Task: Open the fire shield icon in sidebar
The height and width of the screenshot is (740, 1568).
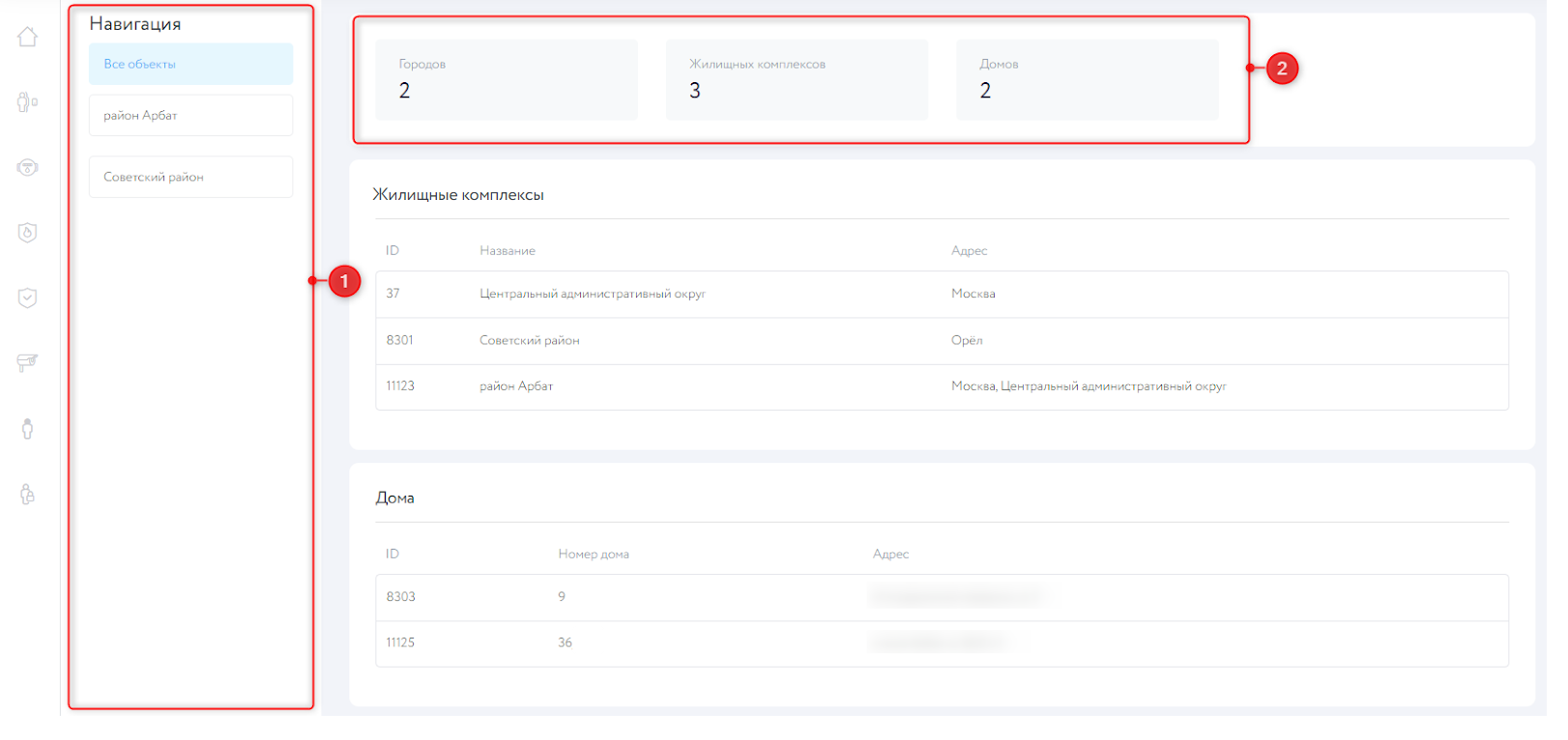Action: tap(27, 233)
